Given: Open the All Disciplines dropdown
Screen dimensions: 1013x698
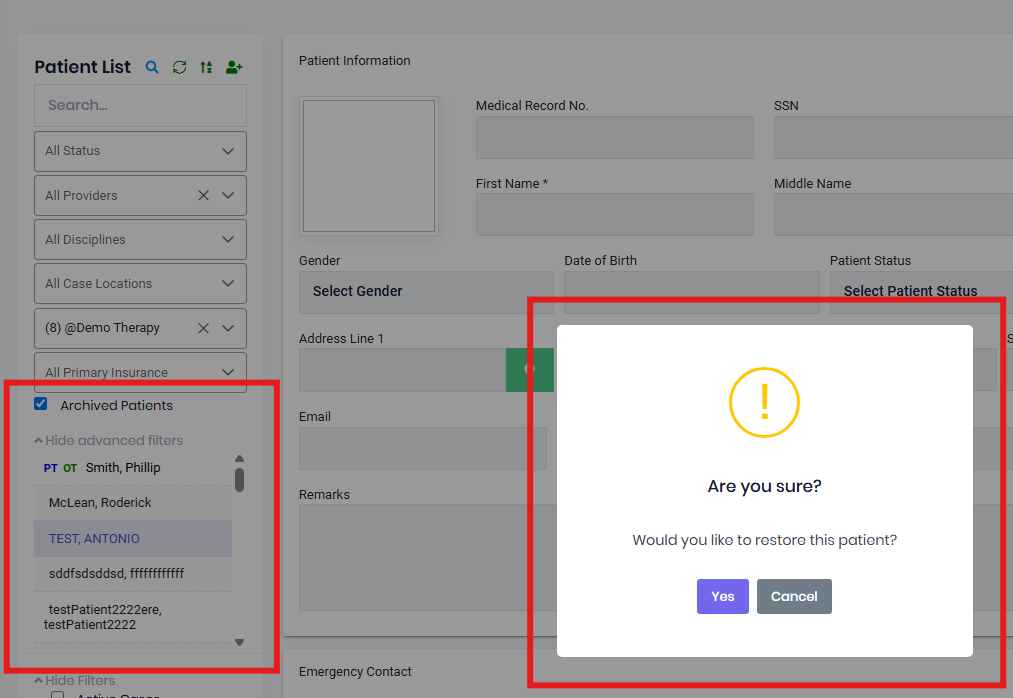Looking at the screenshot, I should point(140,239).
